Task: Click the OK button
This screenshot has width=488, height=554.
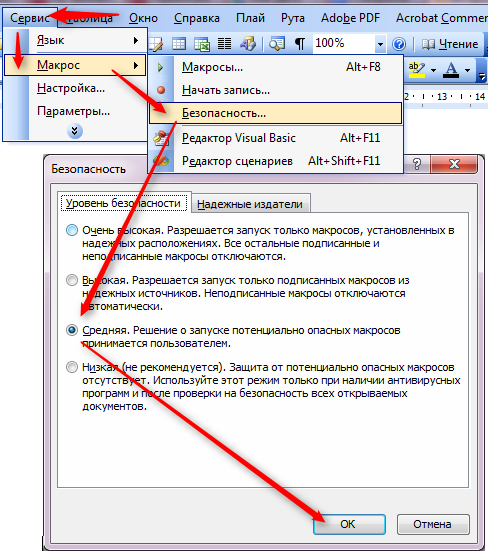Action: click(349, 524)
